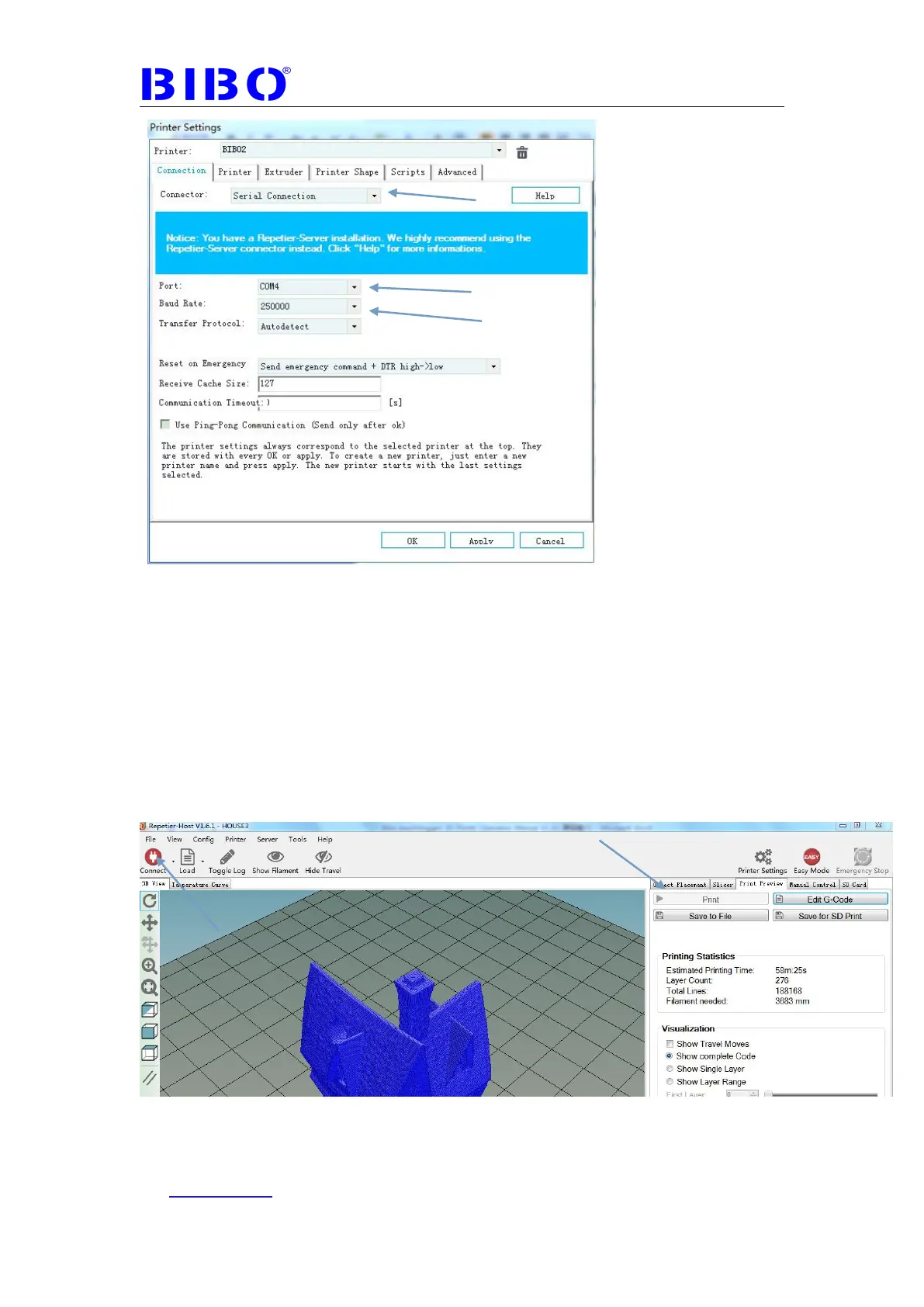Switch to the Slicer tab
924x1307 pixels.
[723, 884]
